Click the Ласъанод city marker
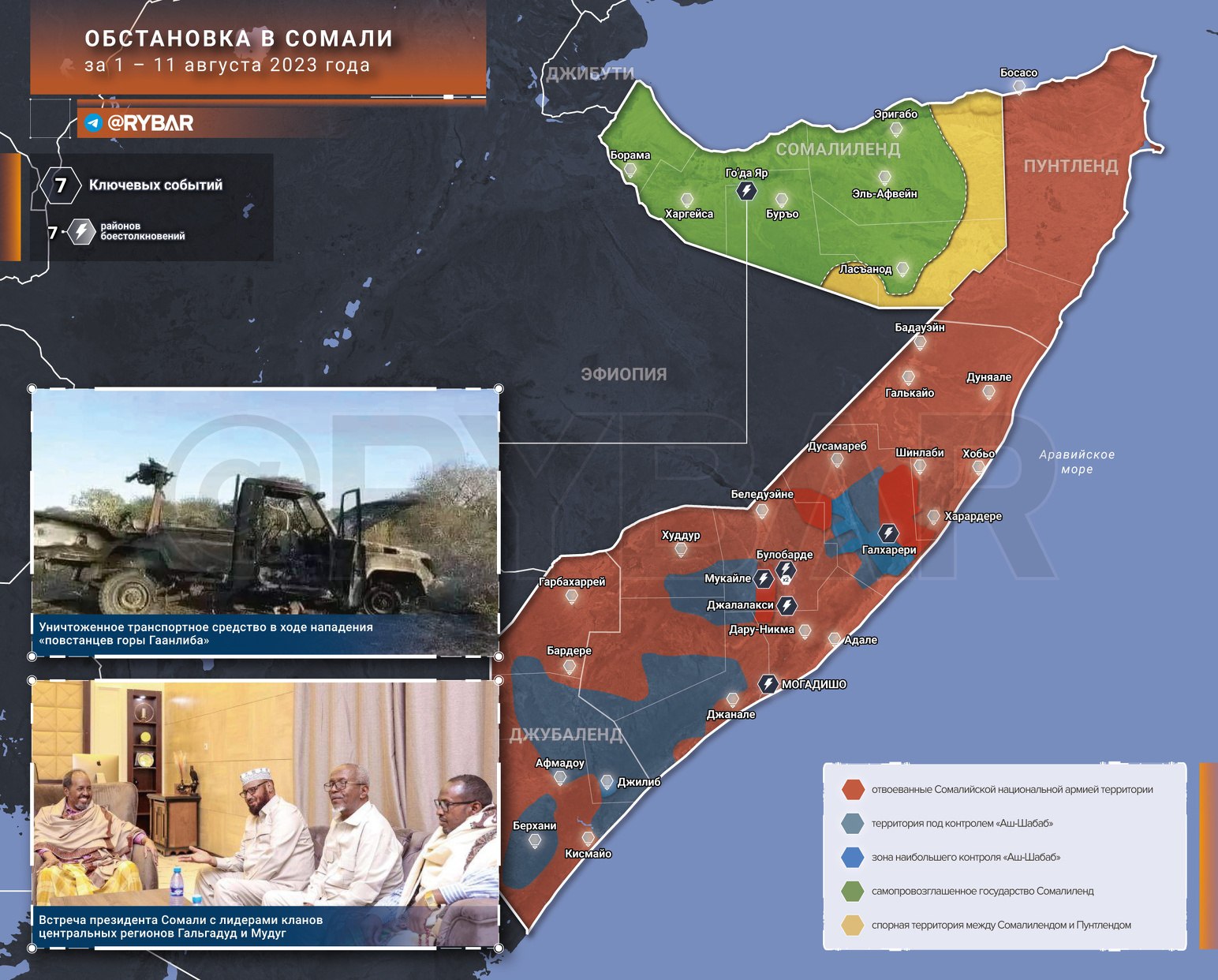This screenshot has height=980, width=1218. click(x=902, y=269)
